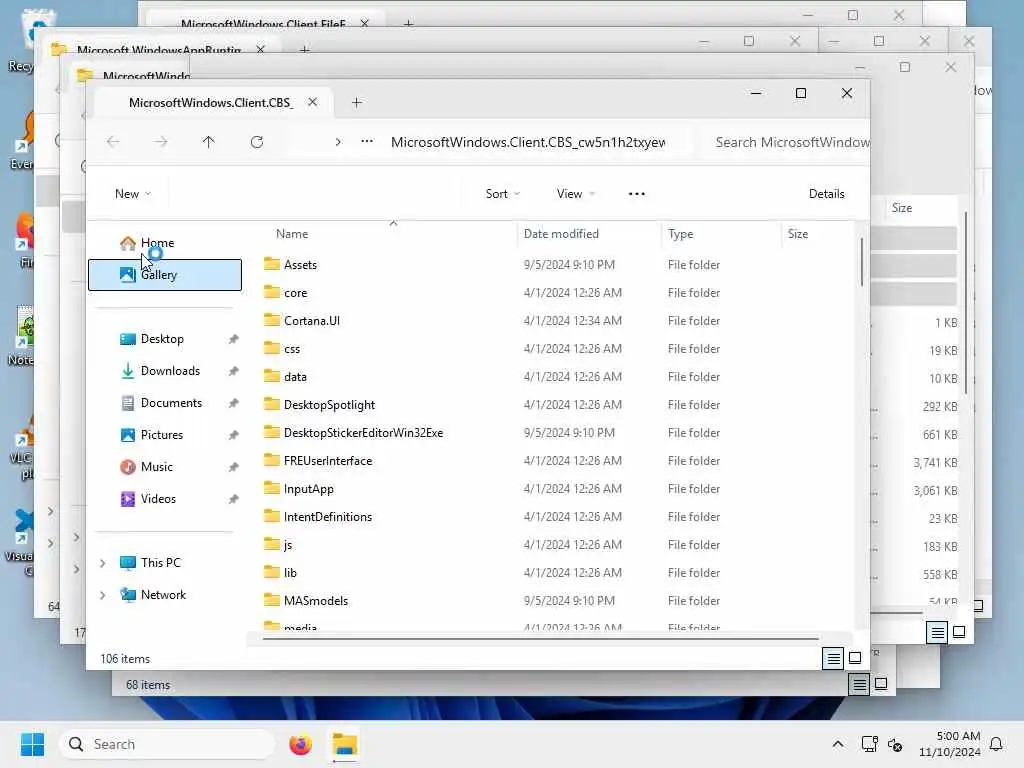This screenshot has height=768, width=1024.
Task: Select the lib folder
Action: click(x=290, y=573)
